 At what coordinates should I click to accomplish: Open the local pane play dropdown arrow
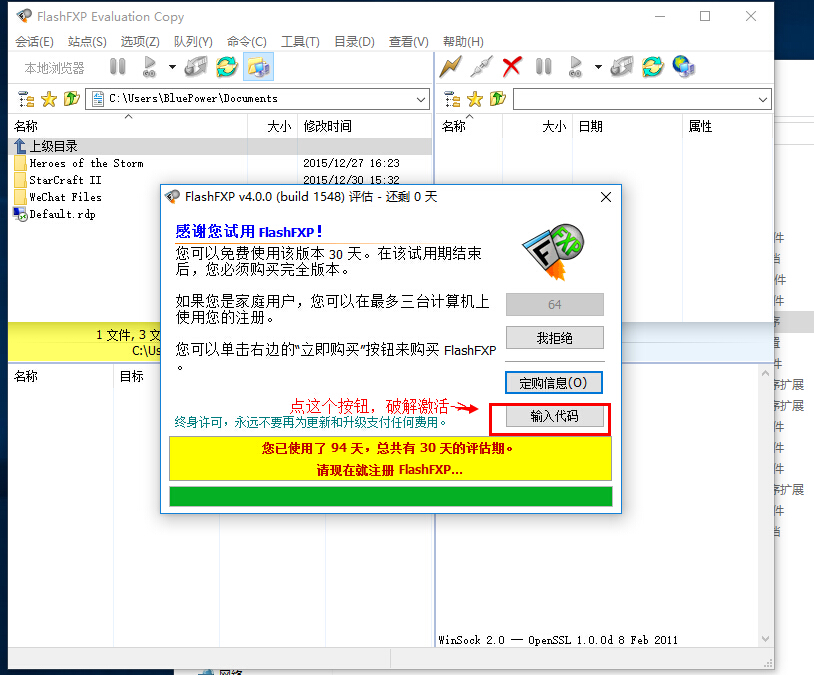(172, 67)
